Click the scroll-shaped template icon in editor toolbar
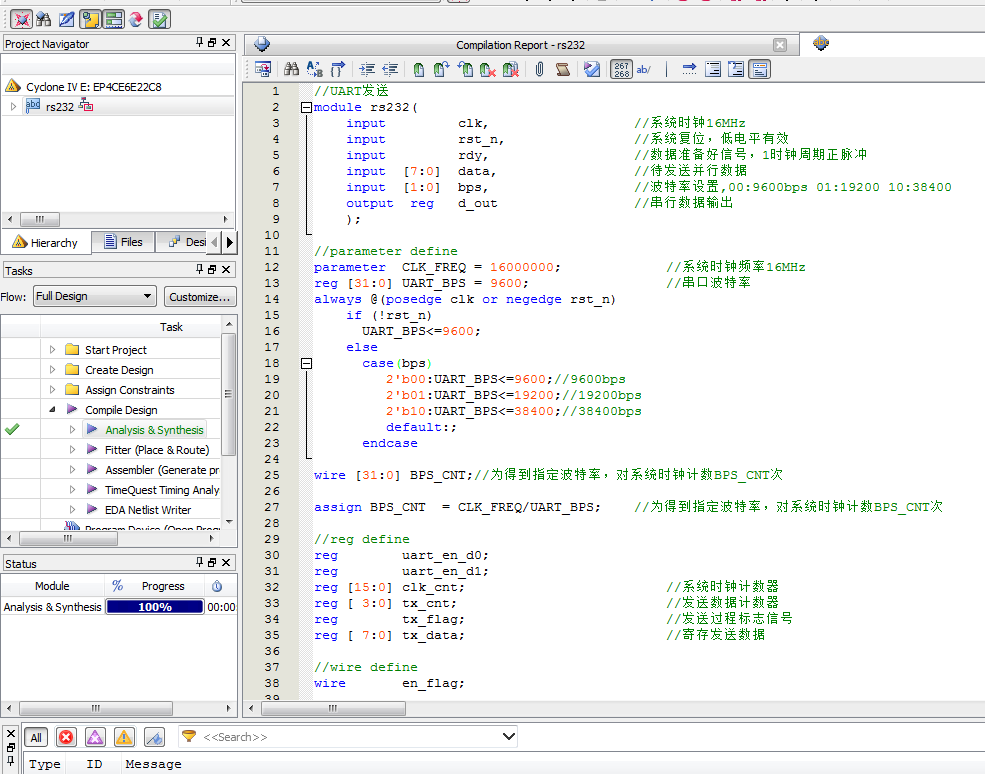Image resolution: width=985 pixels, height=774 pixels. [563, 69]
